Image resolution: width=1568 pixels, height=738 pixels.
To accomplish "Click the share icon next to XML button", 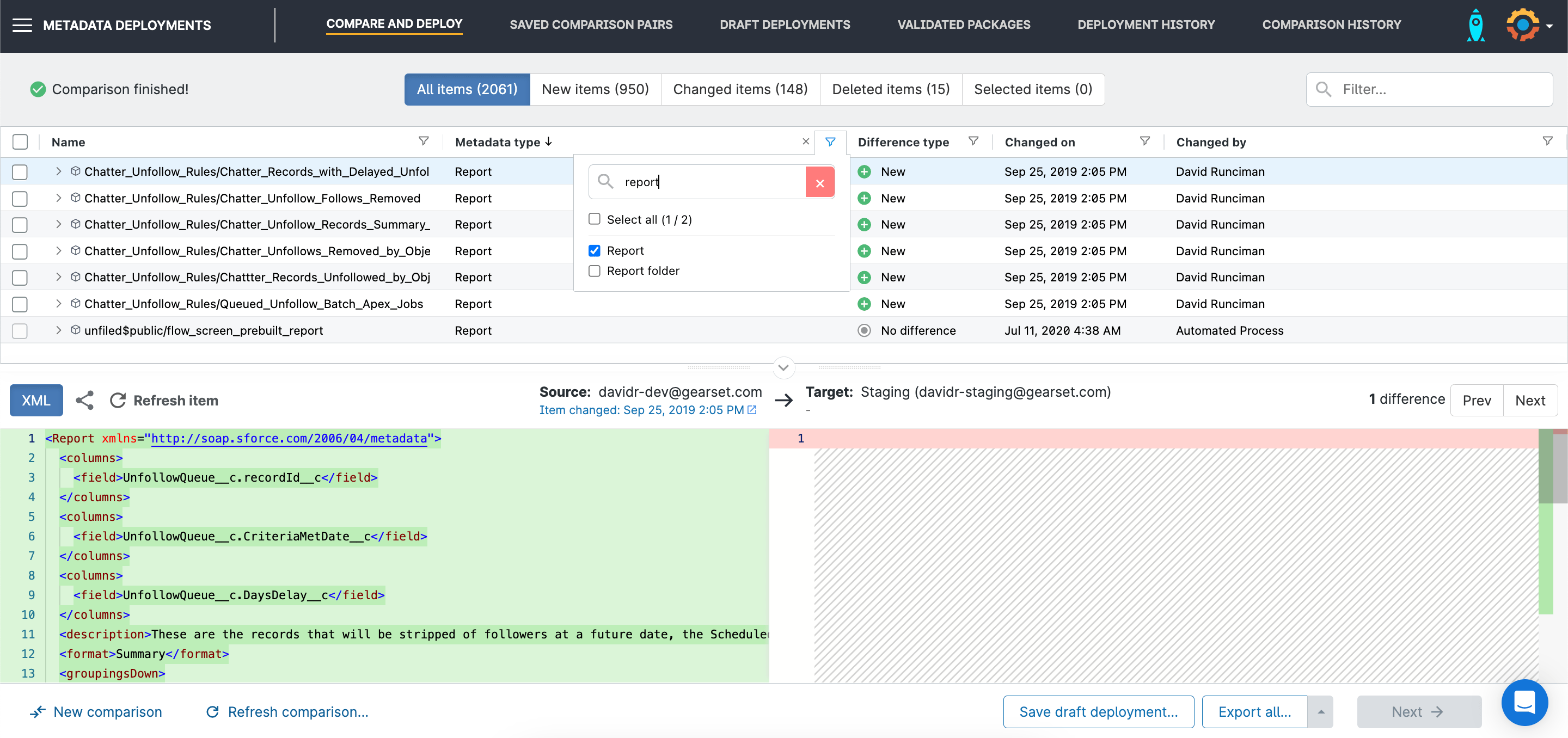I will (x=84, y=399).
